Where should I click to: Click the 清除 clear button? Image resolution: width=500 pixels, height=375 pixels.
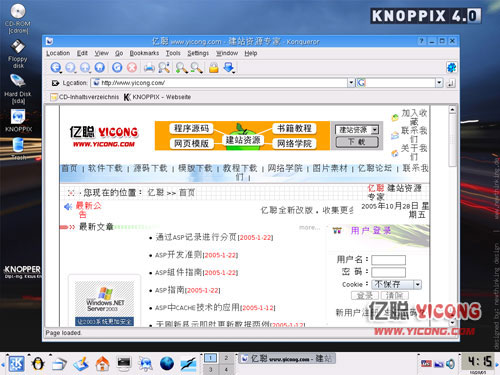(x=394, y=295)
